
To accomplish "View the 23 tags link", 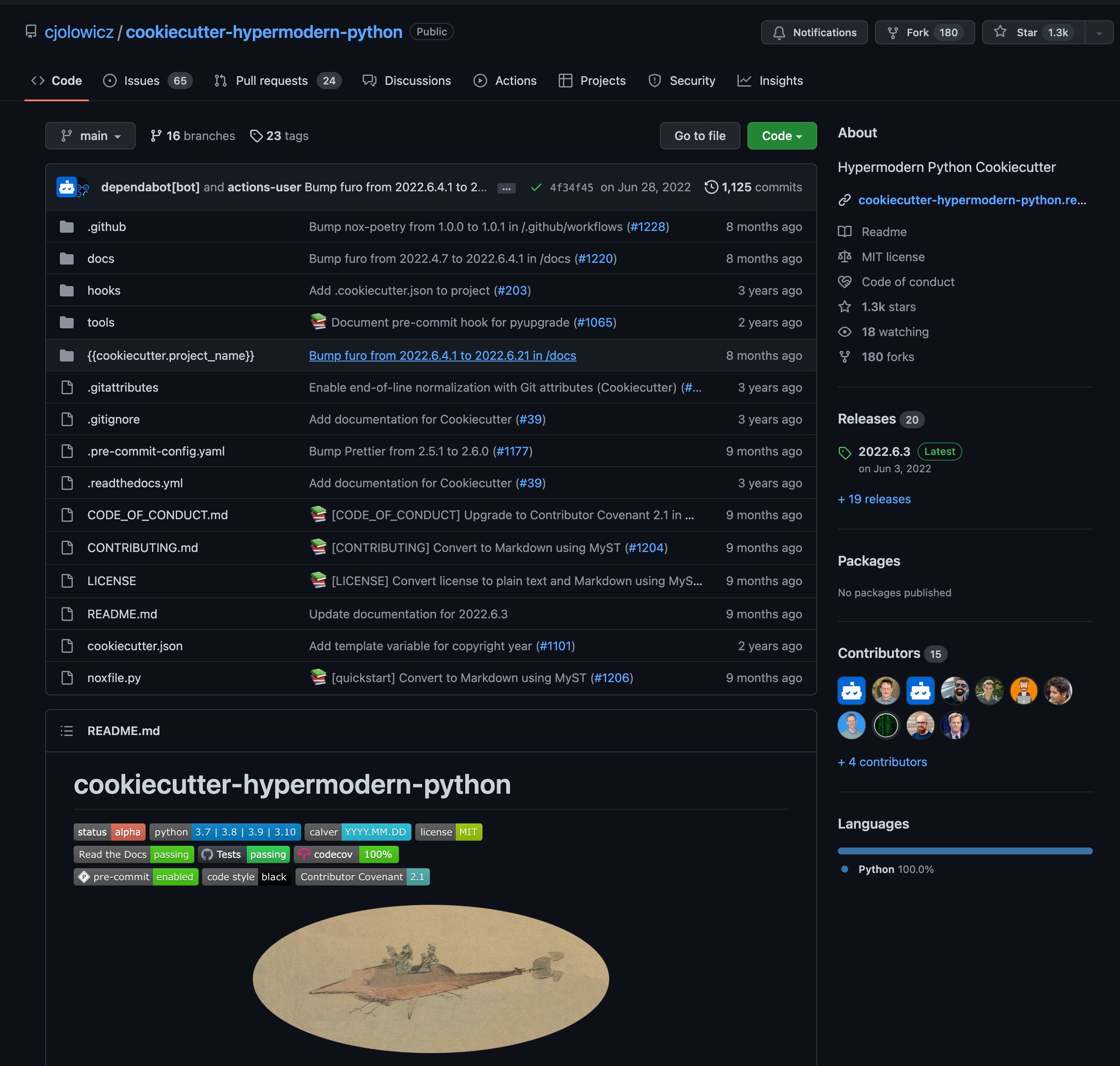I will click(x=280, y=136).
